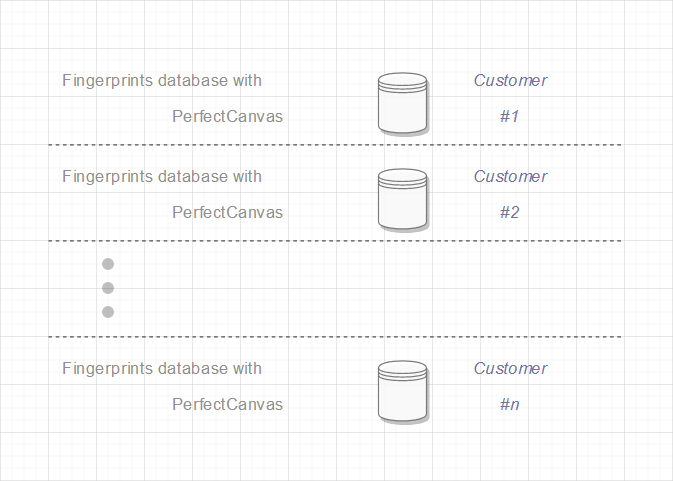Click the bottom dot of the ellipsis

coord(108,312)
